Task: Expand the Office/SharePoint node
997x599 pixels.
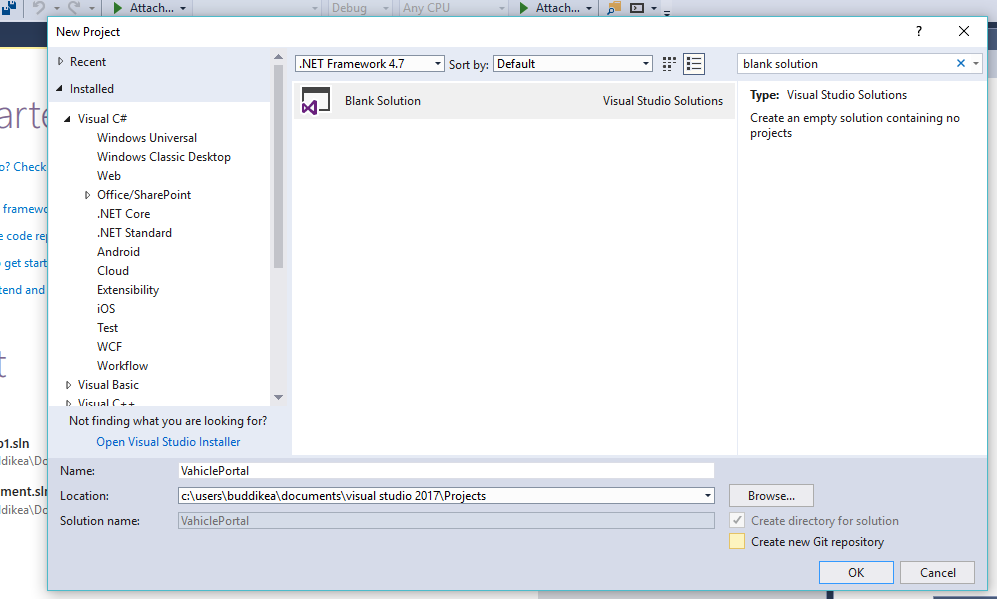Action: [x=87, y=195]
